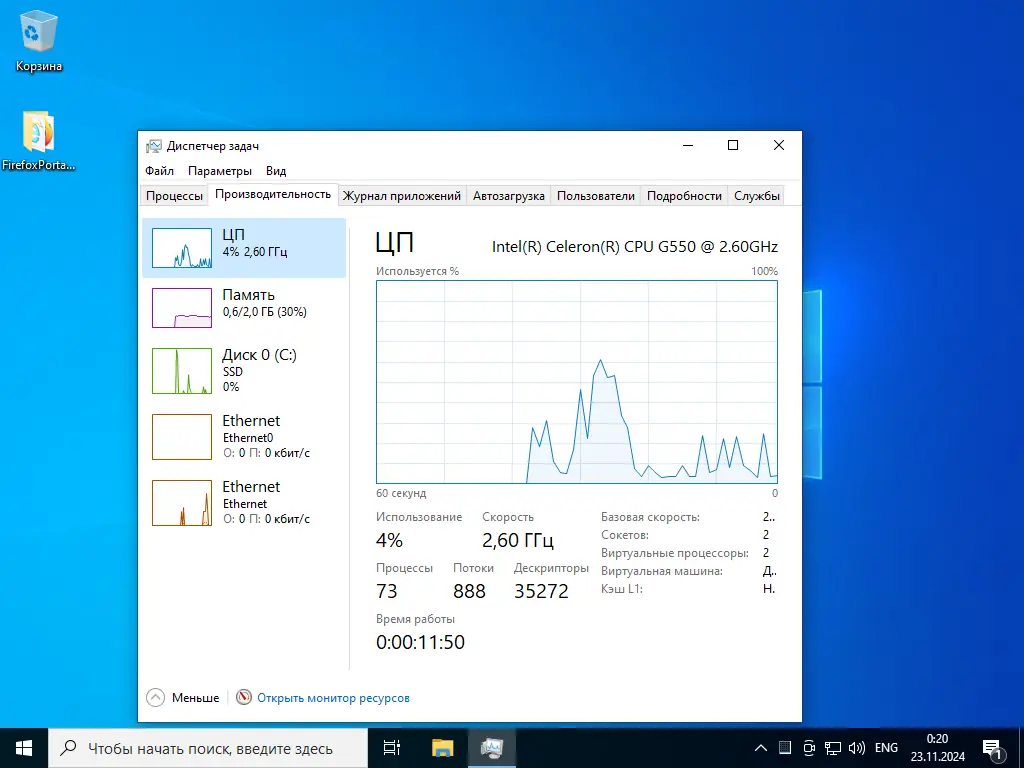Click the descriptors value 35272

coord(541,591)
